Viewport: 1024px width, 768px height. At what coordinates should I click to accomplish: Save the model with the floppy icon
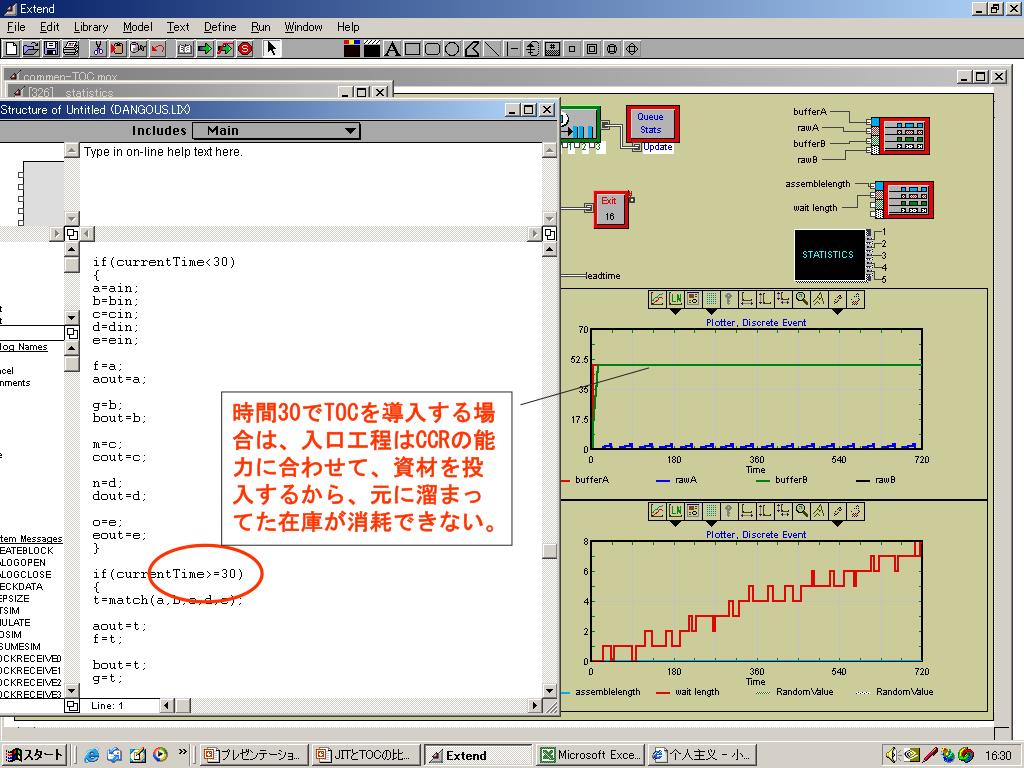(x=51, y=48)
